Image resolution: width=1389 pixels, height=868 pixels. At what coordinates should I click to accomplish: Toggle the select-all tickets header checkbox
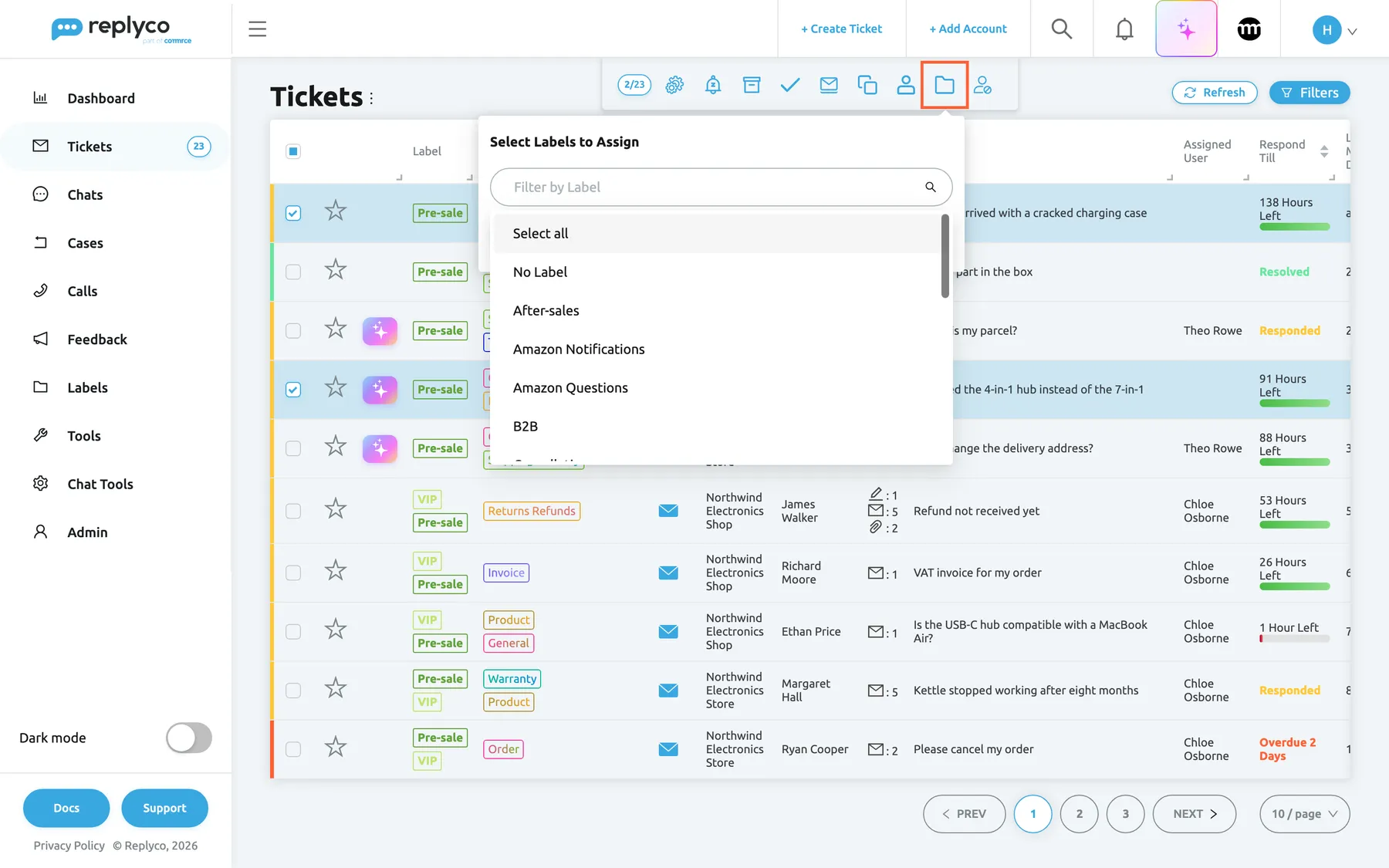(x=293, y=151)
